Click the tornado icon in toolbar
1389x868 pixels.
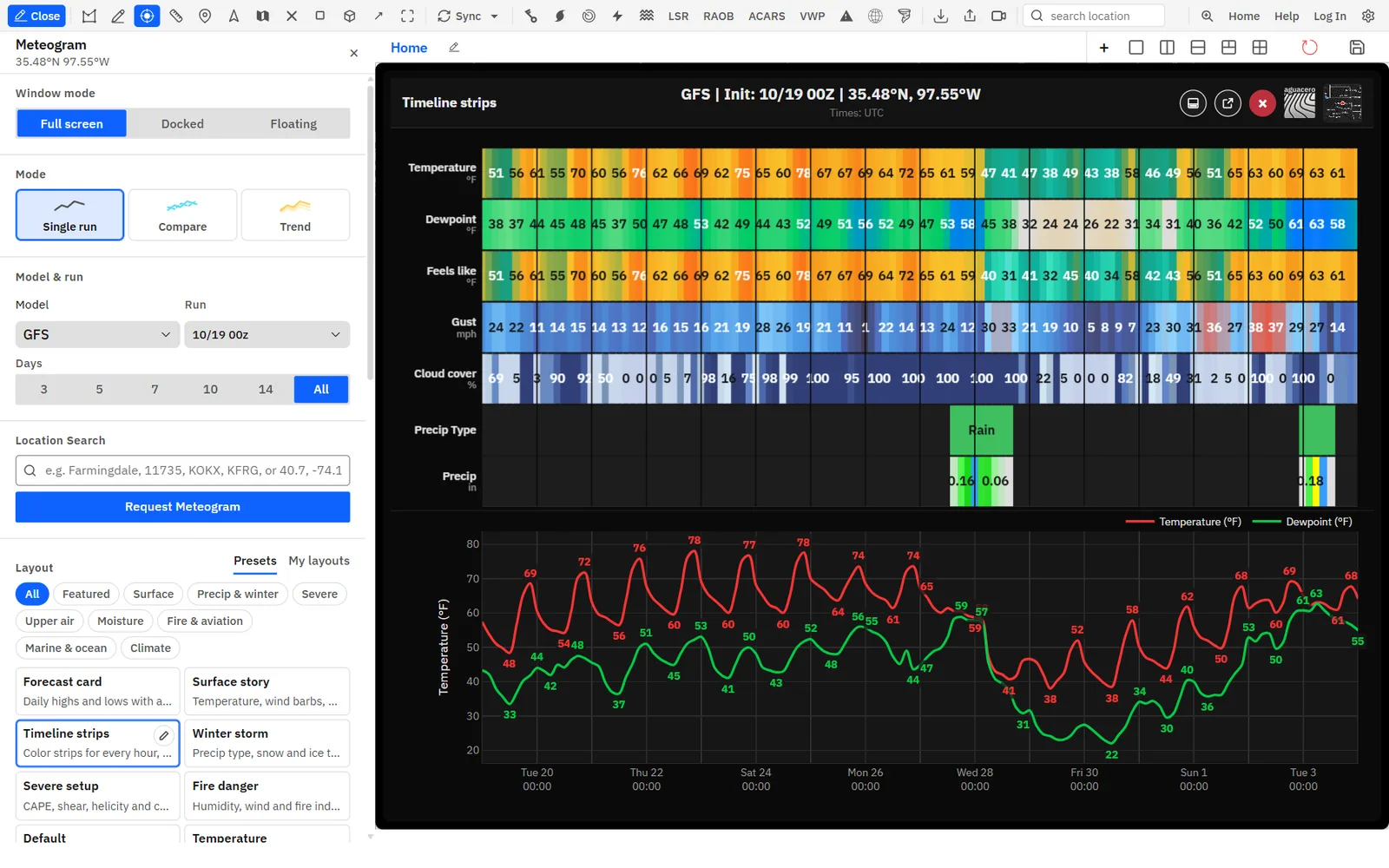click(905, 16)
